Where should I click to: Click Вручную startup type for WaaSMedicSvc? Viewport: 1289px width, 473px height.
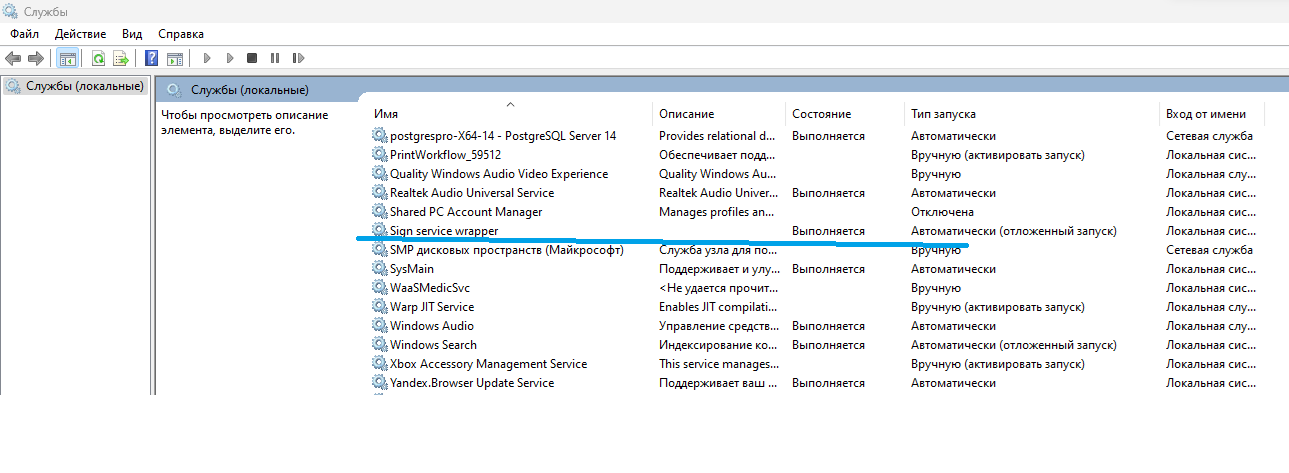(935, 288)
